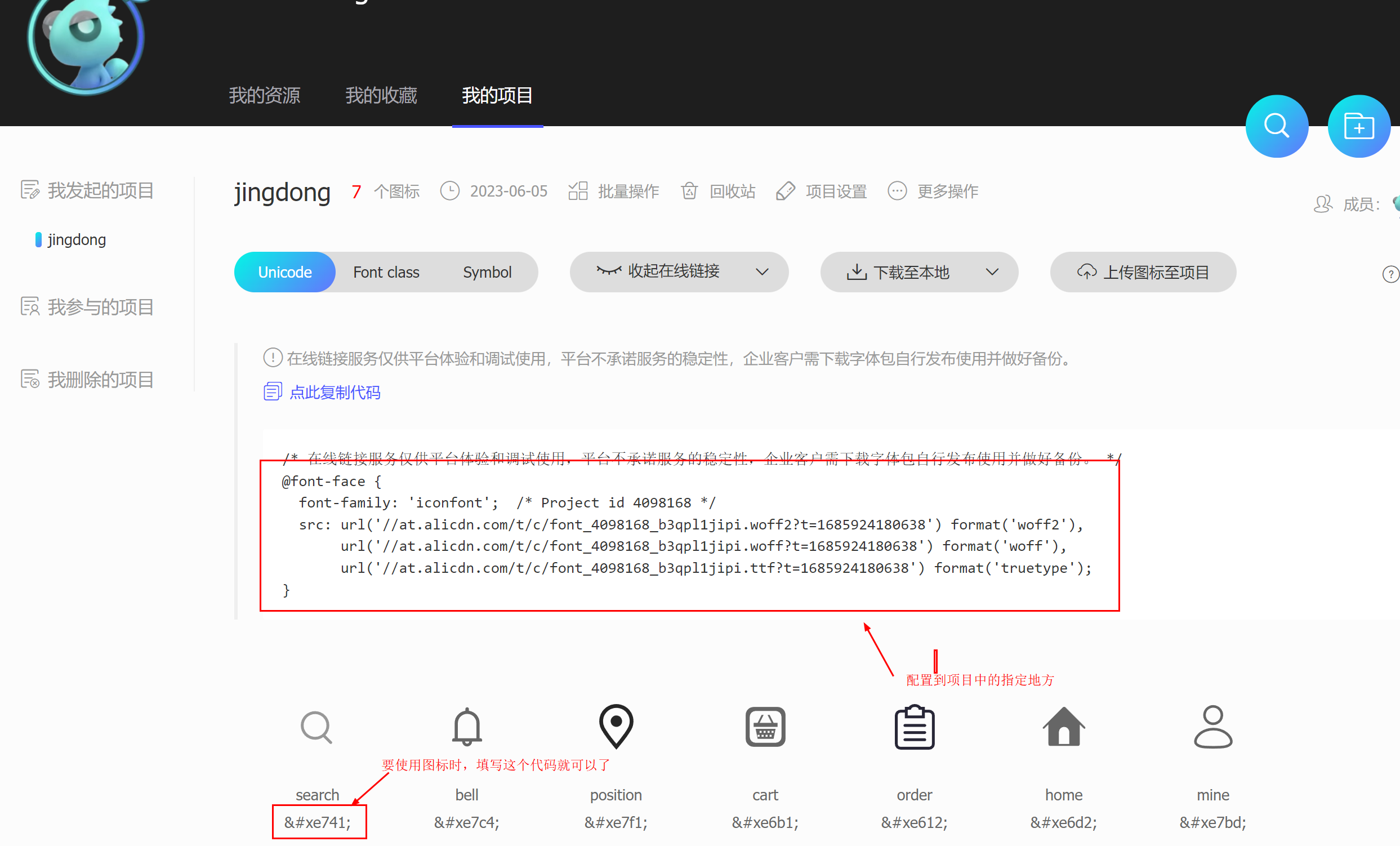Click 点此复制代码 link
This screenshot has width=1400, height=846.
point(334,391)
